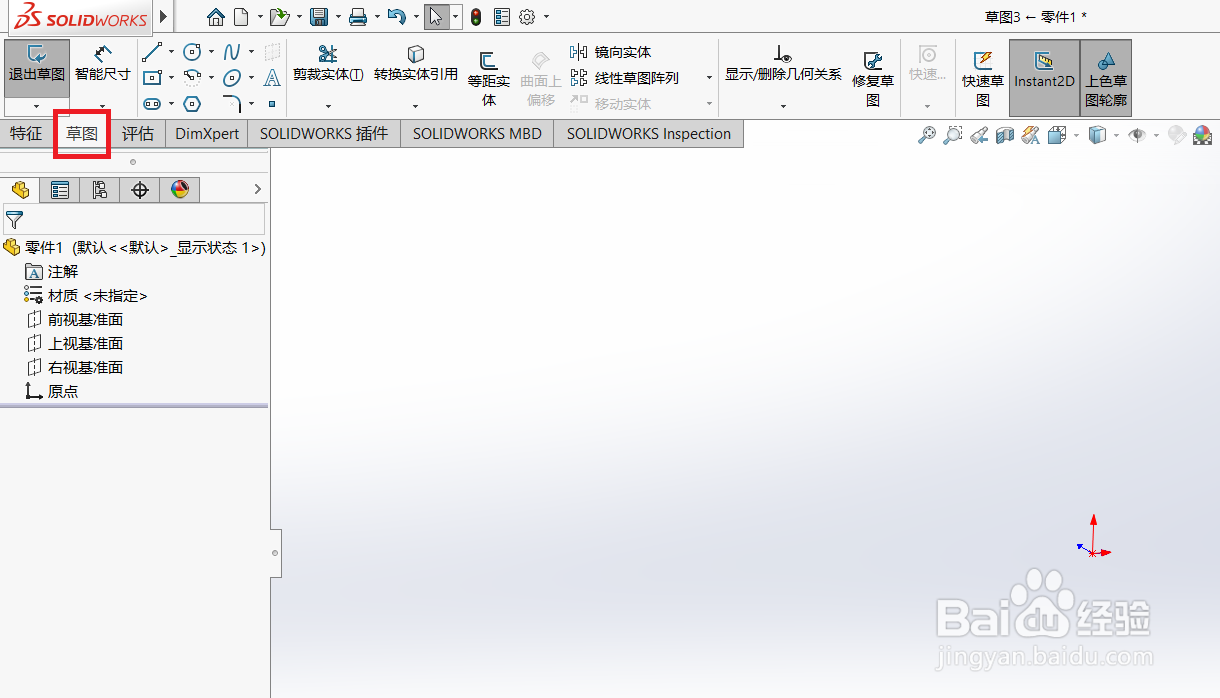
Task: Toggle Shaded Sketch Contours (上色草图轮廓)
Action: pos(1106,78)
